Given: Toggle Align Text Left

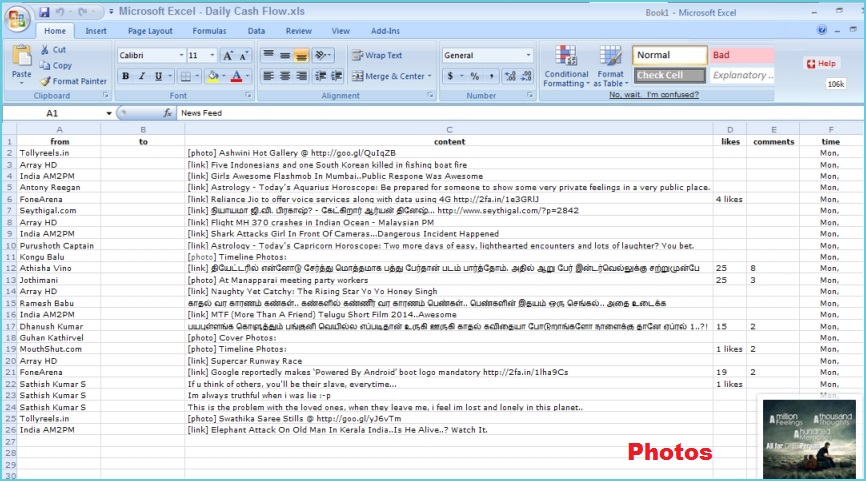Looking at the screenshot, I should click(x=268, y=76).
